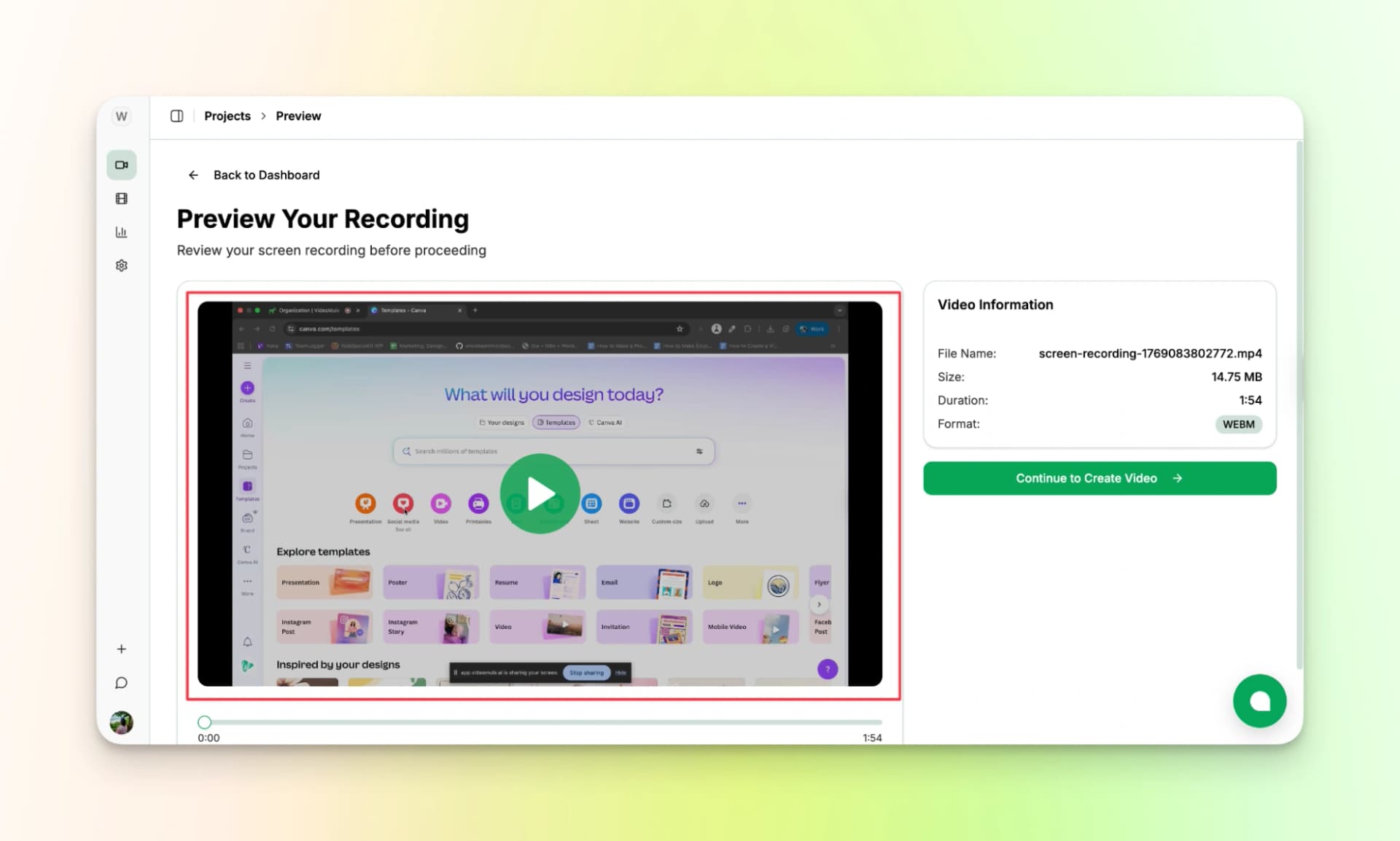The height and width of the screenshot is (841, 1400).
Task: Open the videos library film-strip icon
Action: (x=121, y=198)
